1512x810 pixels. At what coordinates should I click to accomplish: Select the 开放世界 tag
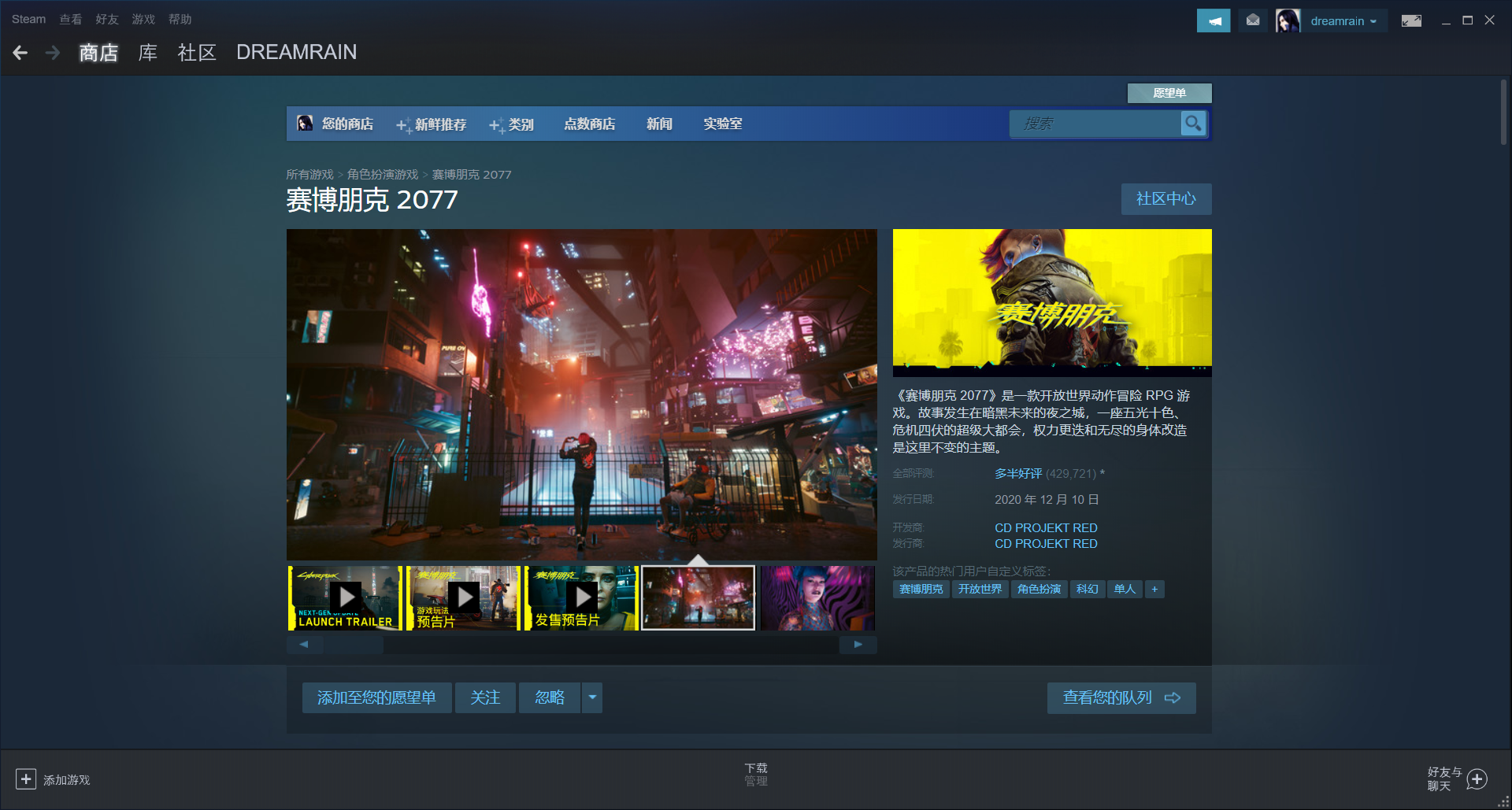tap(980, 589)
